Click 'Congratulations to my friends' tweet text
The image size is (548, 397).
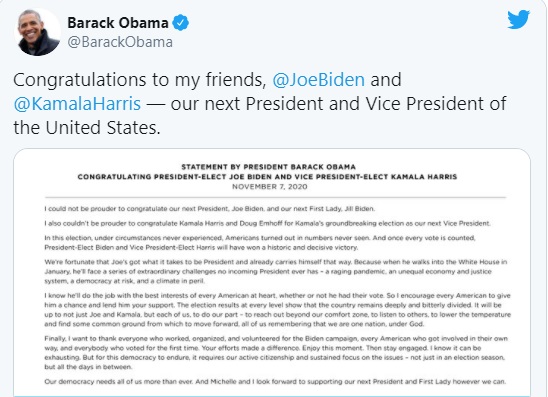140,80
